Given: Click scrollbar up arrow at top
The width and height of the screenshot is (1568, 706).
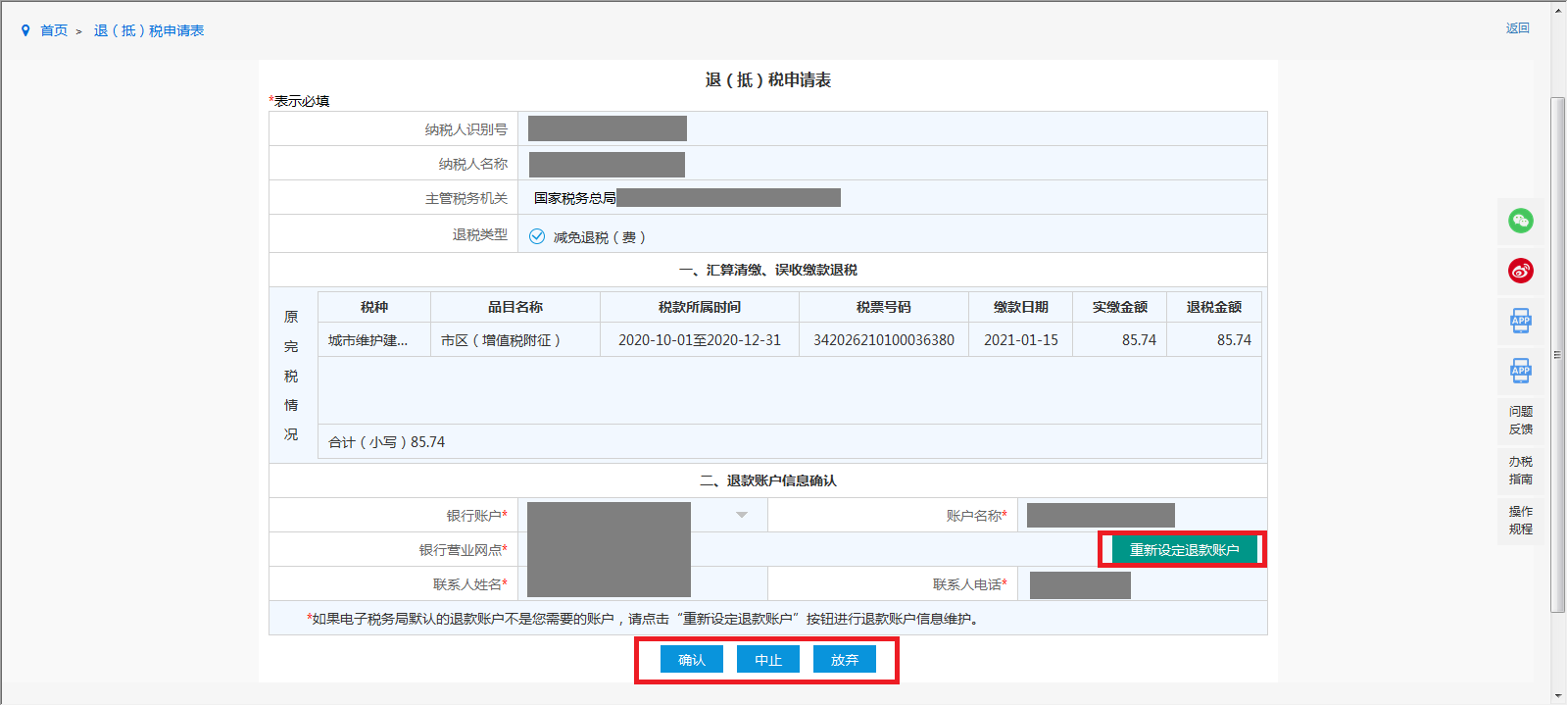Looking at the screenshot, I should tap(1558, 9).
